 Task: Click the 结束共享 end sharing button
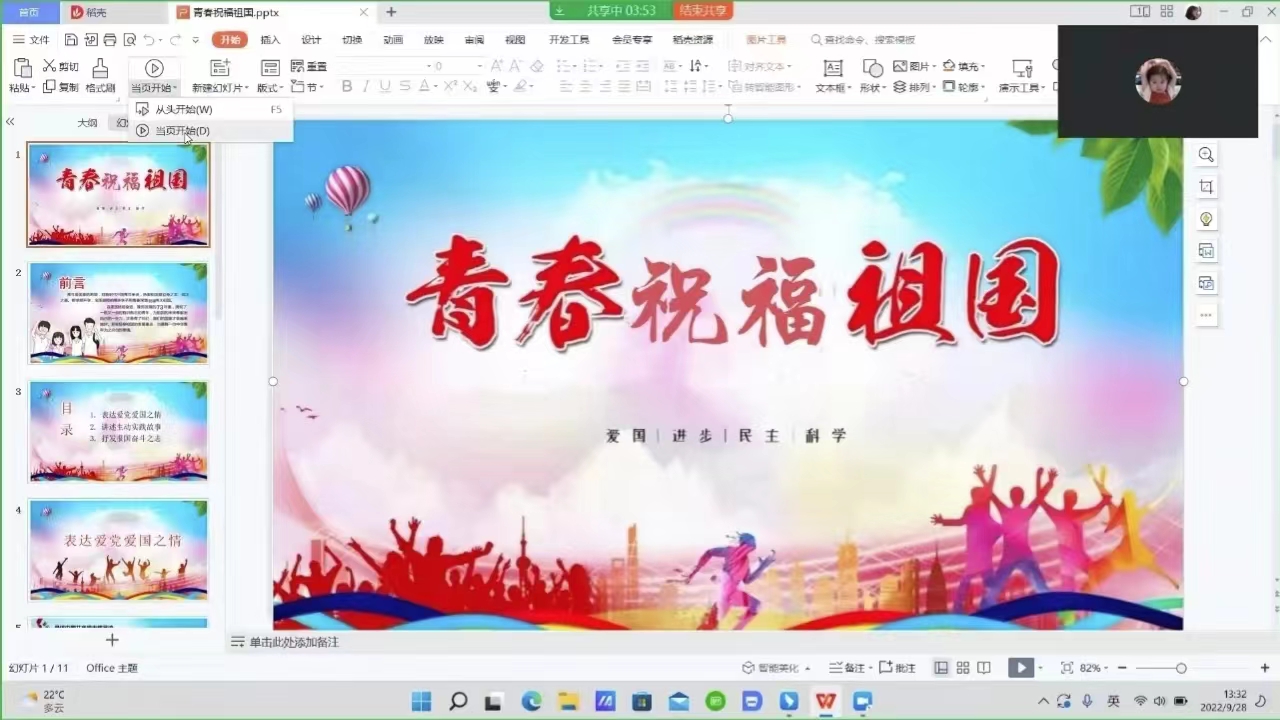pos(704,10)
